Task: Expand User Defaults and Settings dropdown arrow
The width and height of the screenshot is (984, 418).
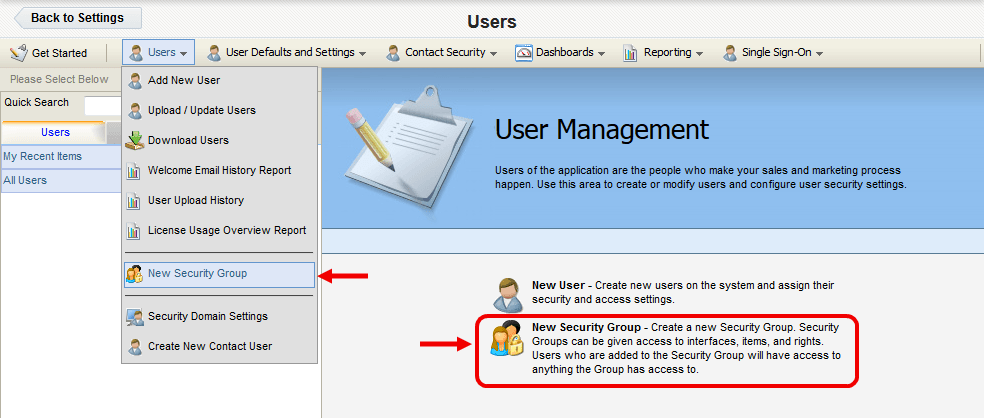Action: pyautogui.click(x=362, y=54)
